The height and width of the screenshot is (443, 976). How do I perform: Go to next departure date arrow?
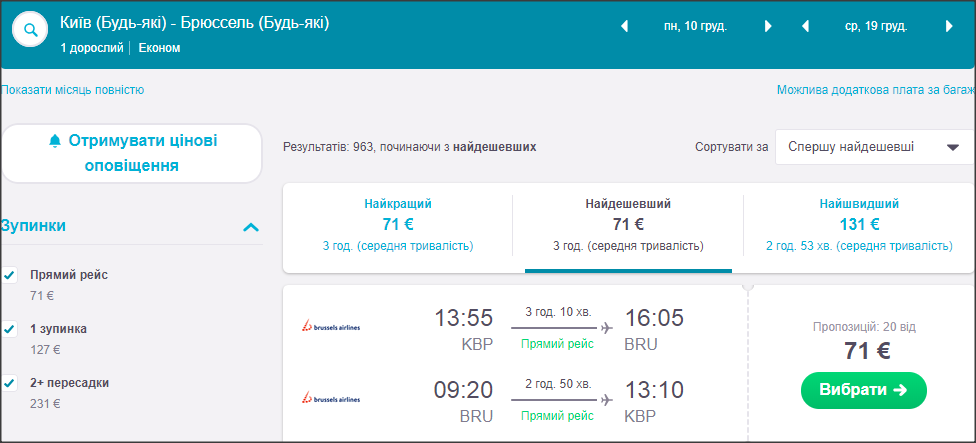click(x=768, y=27)
